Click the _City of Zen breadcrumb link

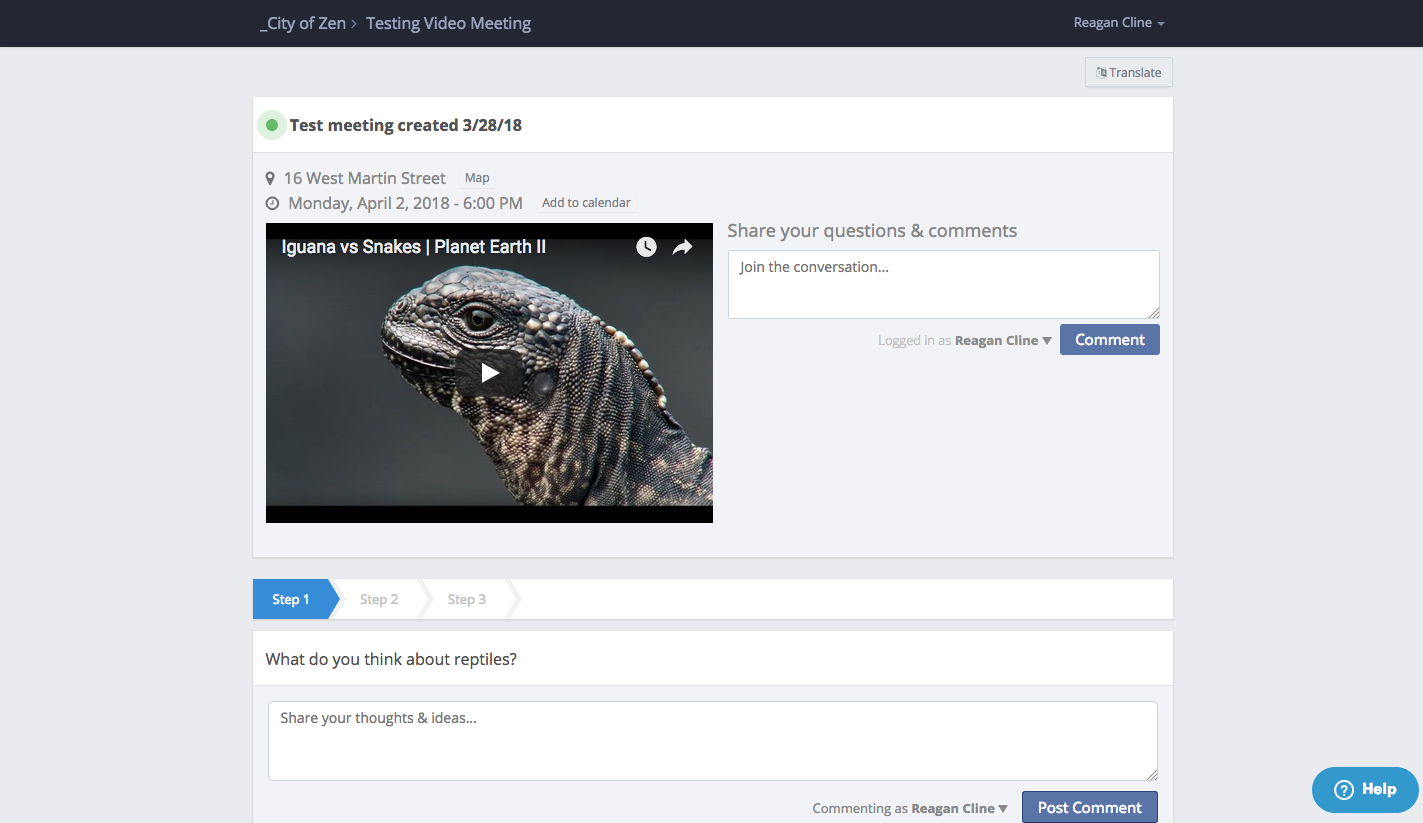click(302, 23)
